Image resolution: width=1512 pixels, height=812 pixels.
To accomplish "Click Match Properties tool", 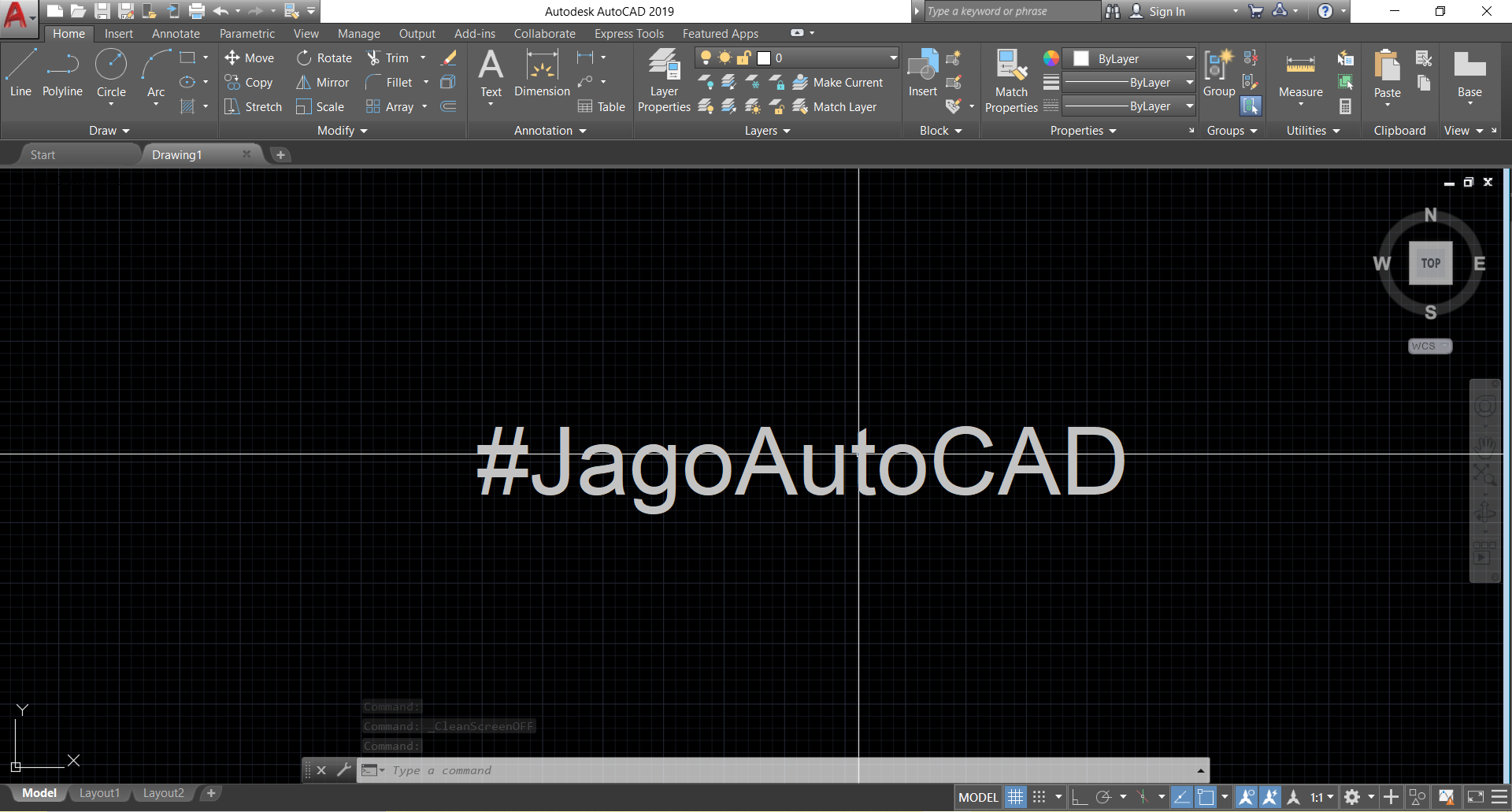I will click(1011, 80).
